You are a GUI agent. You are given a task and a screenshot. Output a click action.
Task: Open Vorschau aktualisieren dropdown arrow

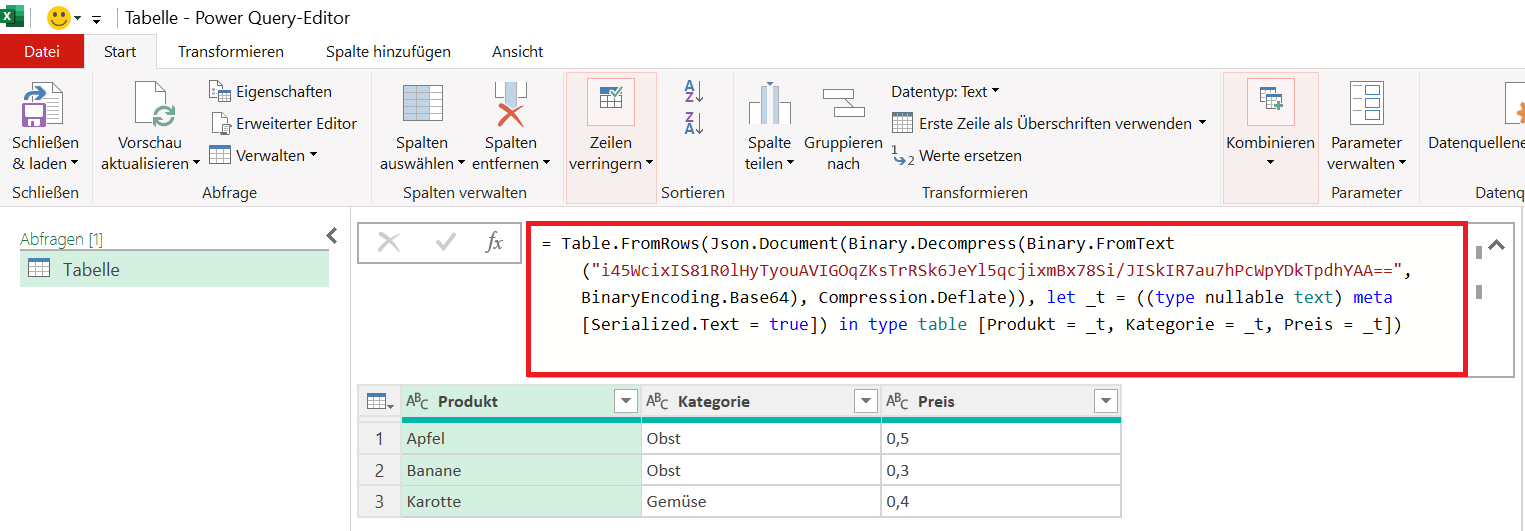[197, 163]
